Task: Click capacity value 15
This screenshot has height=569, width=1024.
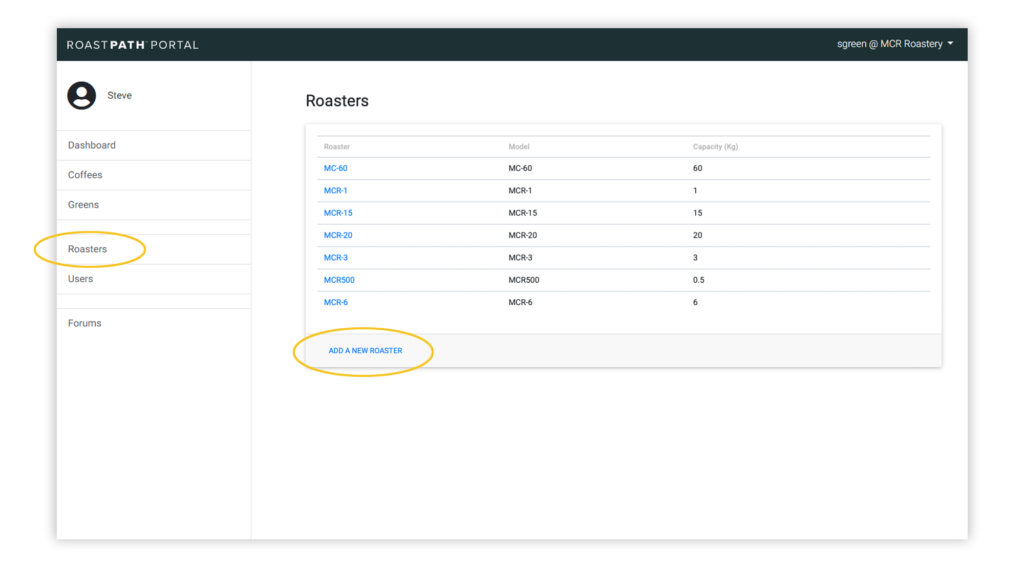Action: point(697,213)
